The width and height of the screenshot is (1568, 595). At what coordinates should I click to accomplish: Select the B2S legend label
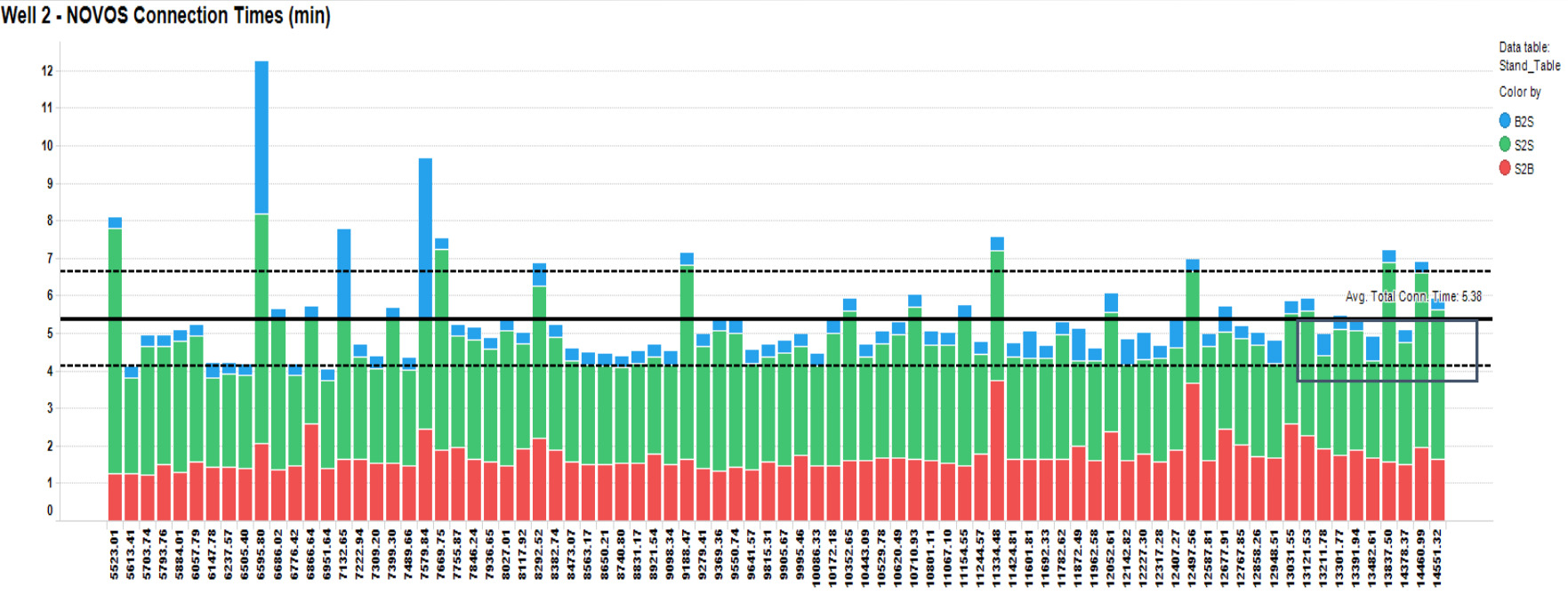[1524, 121]
